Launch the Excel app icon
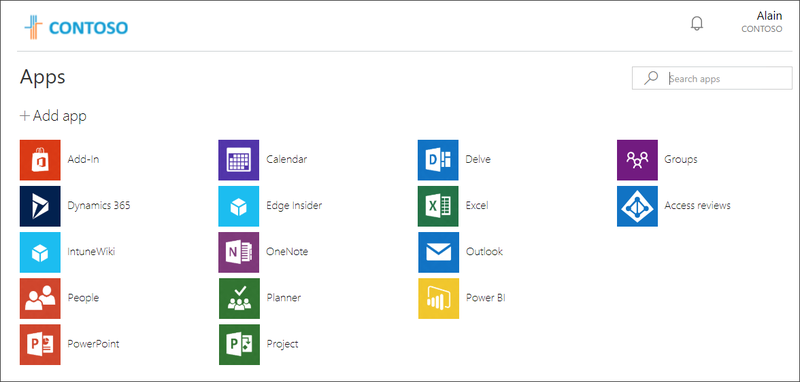800x382 pixels. click(x=438, y=206)
